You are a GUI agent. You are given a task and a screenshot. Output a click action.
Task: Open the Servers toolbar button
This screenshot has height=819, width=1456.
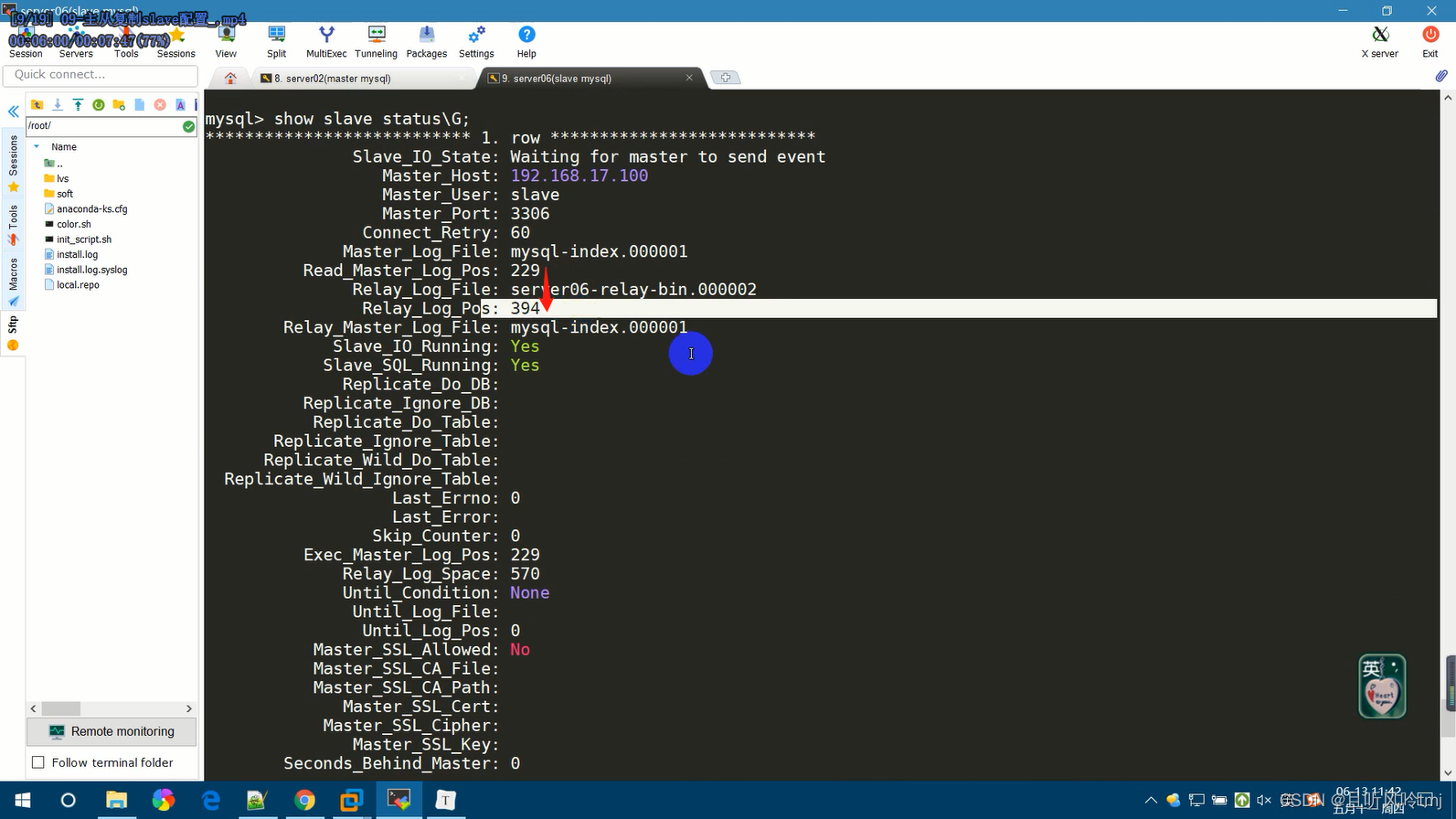click(x=76, y=42)
